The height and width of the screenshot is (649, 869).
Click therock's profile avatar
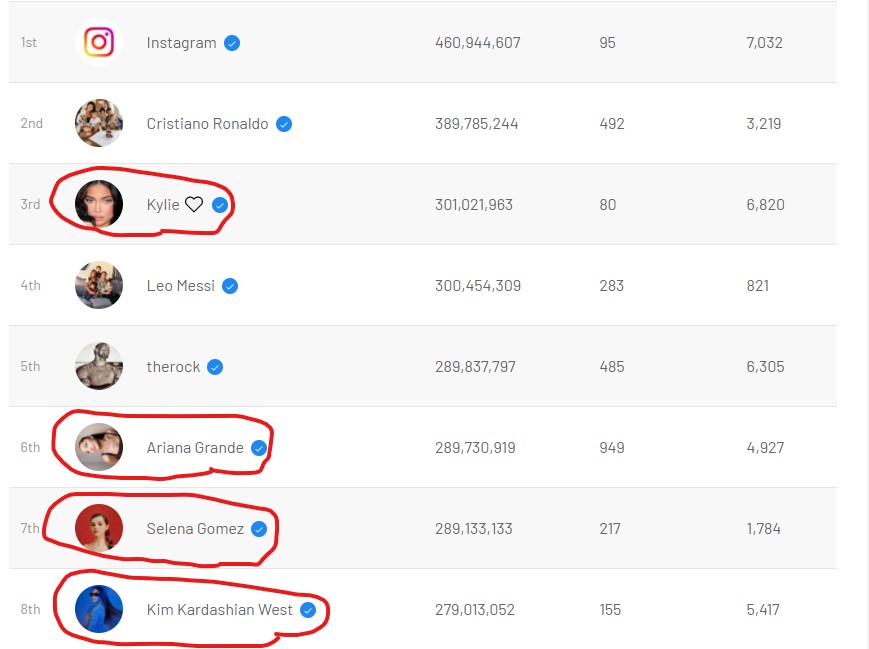tap(99, 367)
